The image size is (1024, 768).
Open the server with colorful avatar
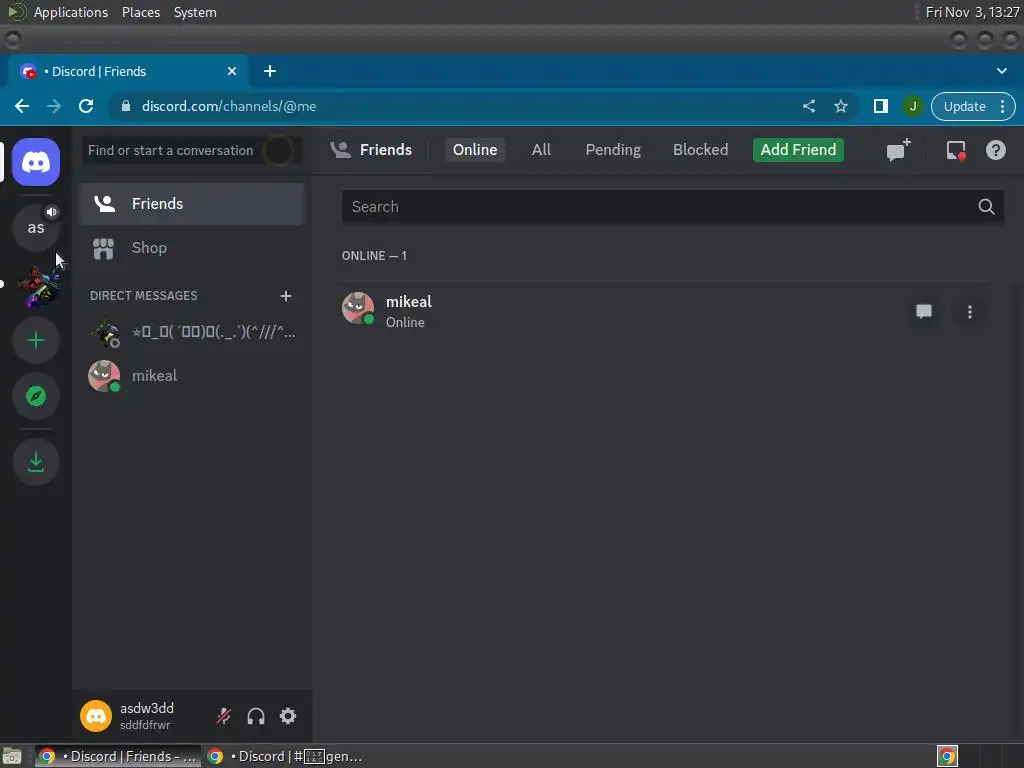point(37,285)
